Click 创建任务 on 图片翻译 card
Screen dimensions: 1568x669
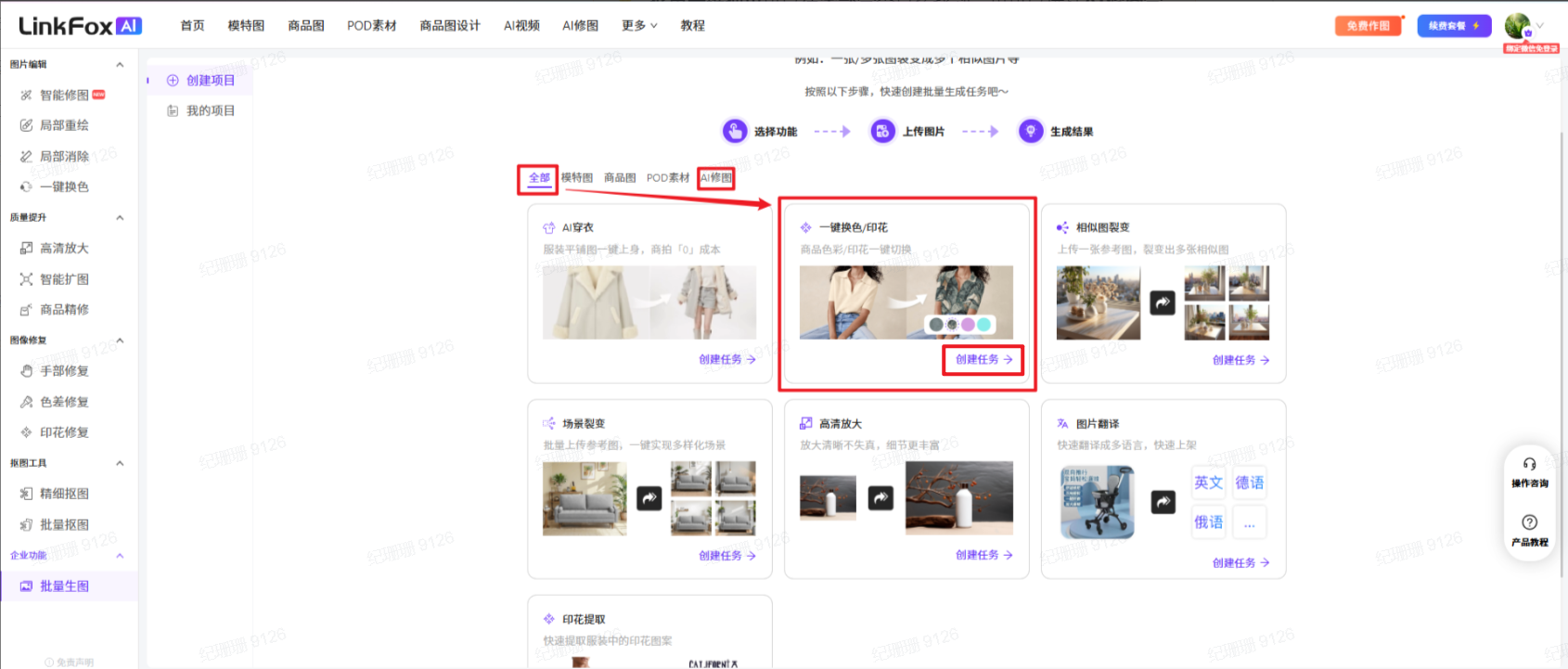(1240, 562)
